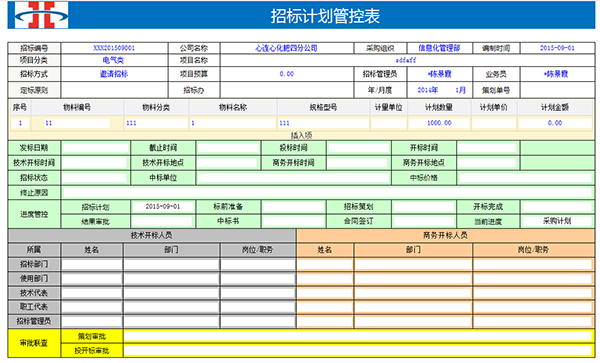600x363 pixels.
Task: Open the 招标方式 field showing 邀请招标
Action: point(114,74)
